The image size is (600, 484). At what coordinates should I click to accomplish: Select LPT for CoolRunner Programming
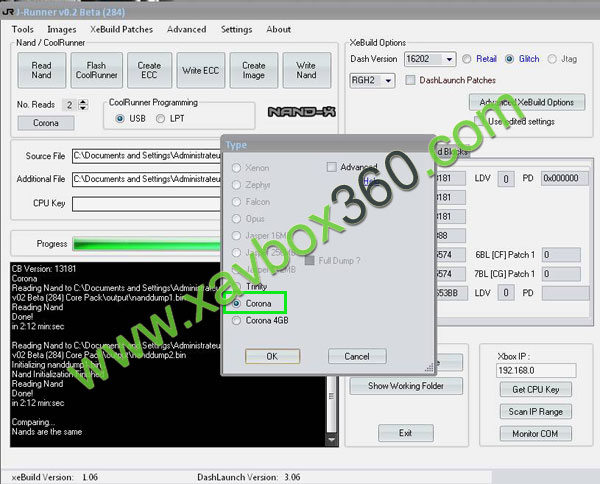click(170, 119)
